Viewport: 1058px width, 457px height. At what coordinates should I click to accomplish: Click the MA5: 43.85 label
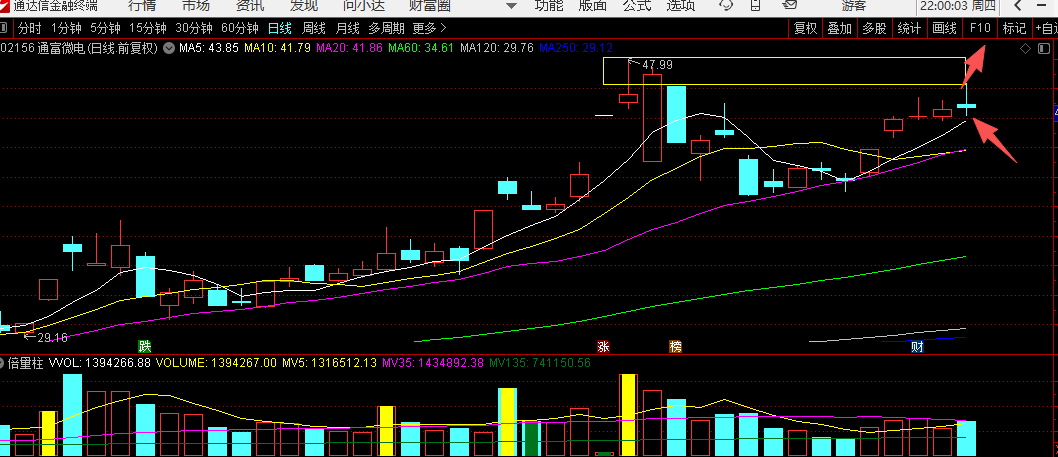[x=208, y=49]
